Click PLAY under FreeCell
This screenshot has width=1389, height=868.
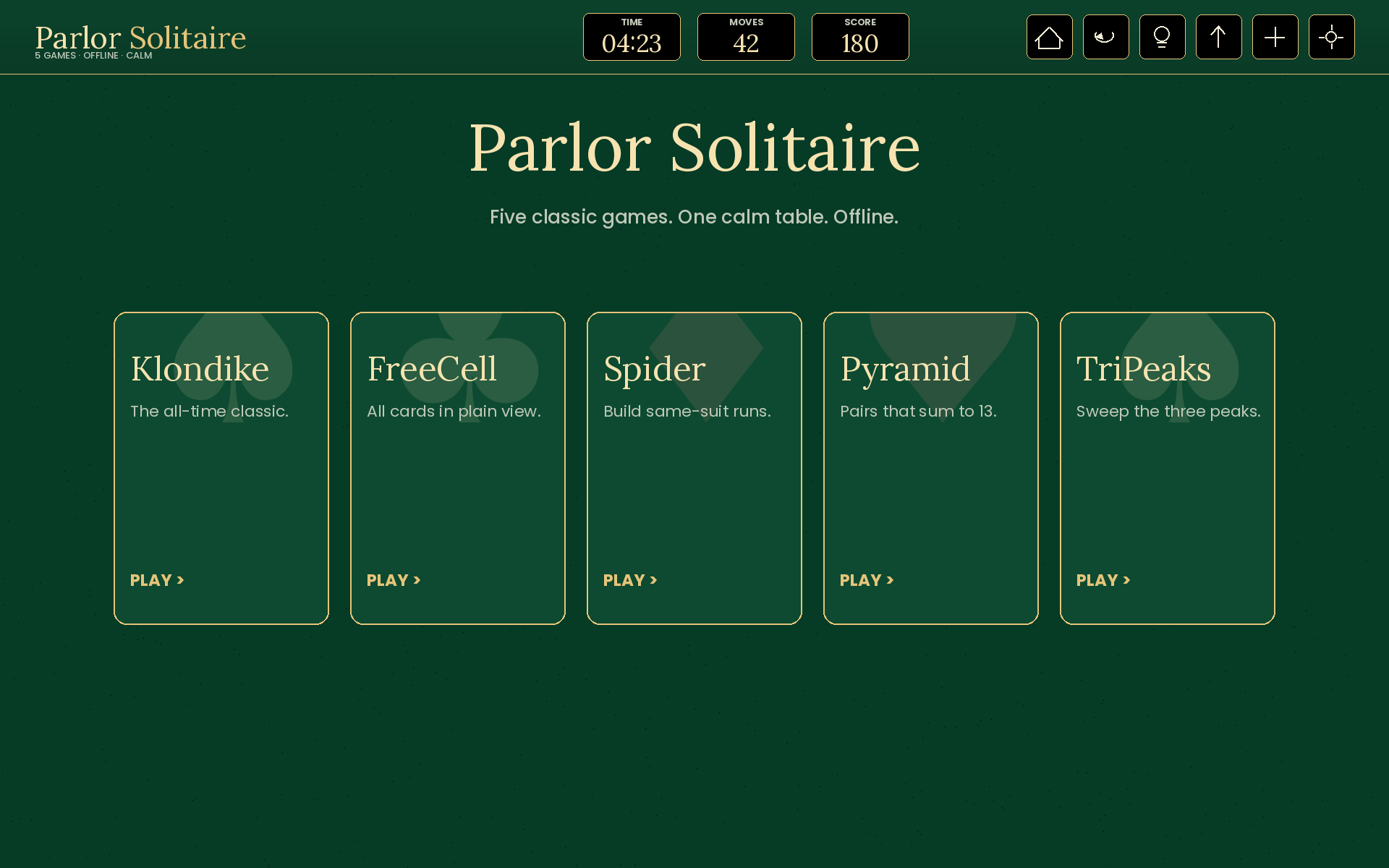394,580
